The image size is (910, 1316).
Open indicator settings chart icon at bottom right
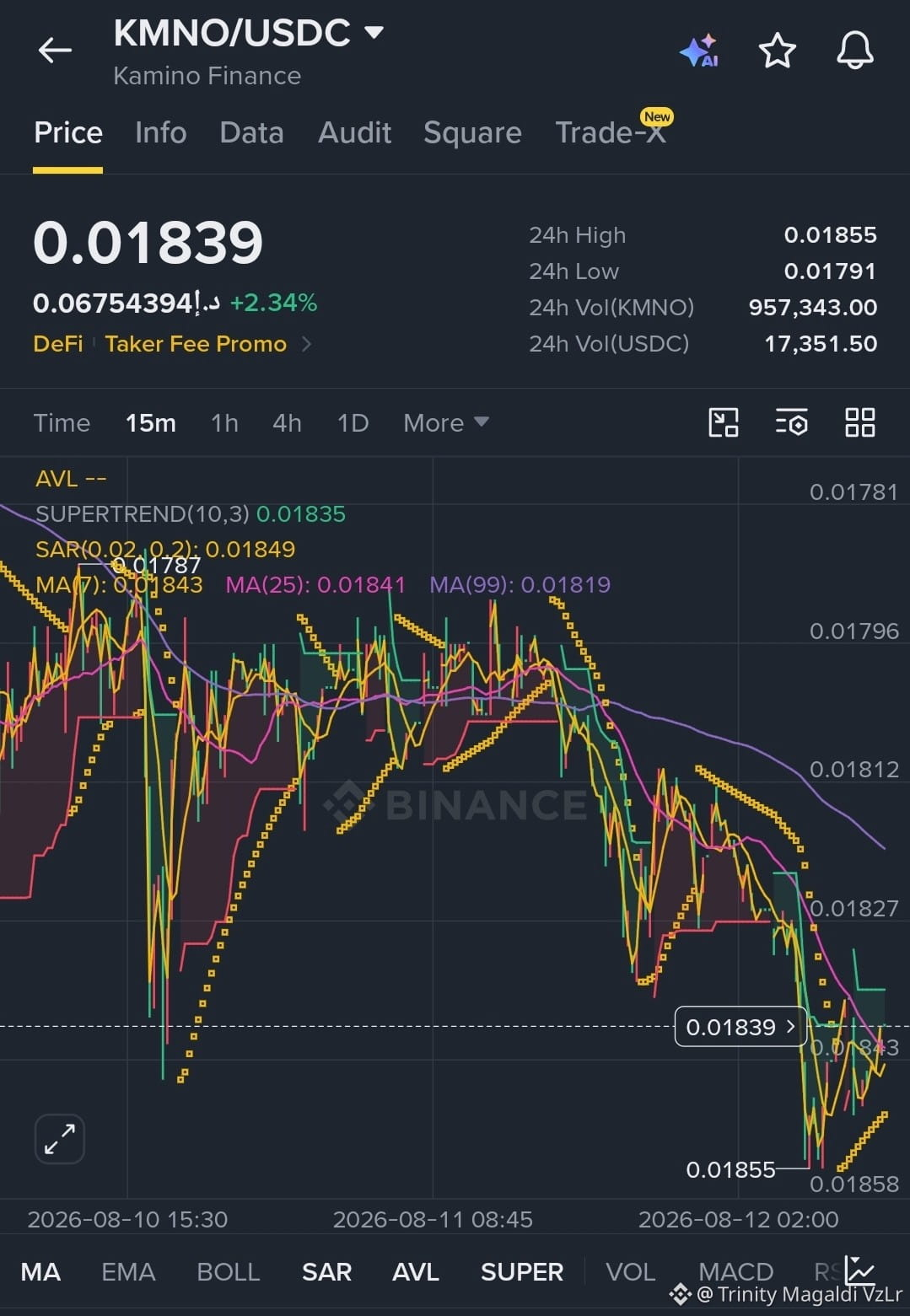(860, 1270)
